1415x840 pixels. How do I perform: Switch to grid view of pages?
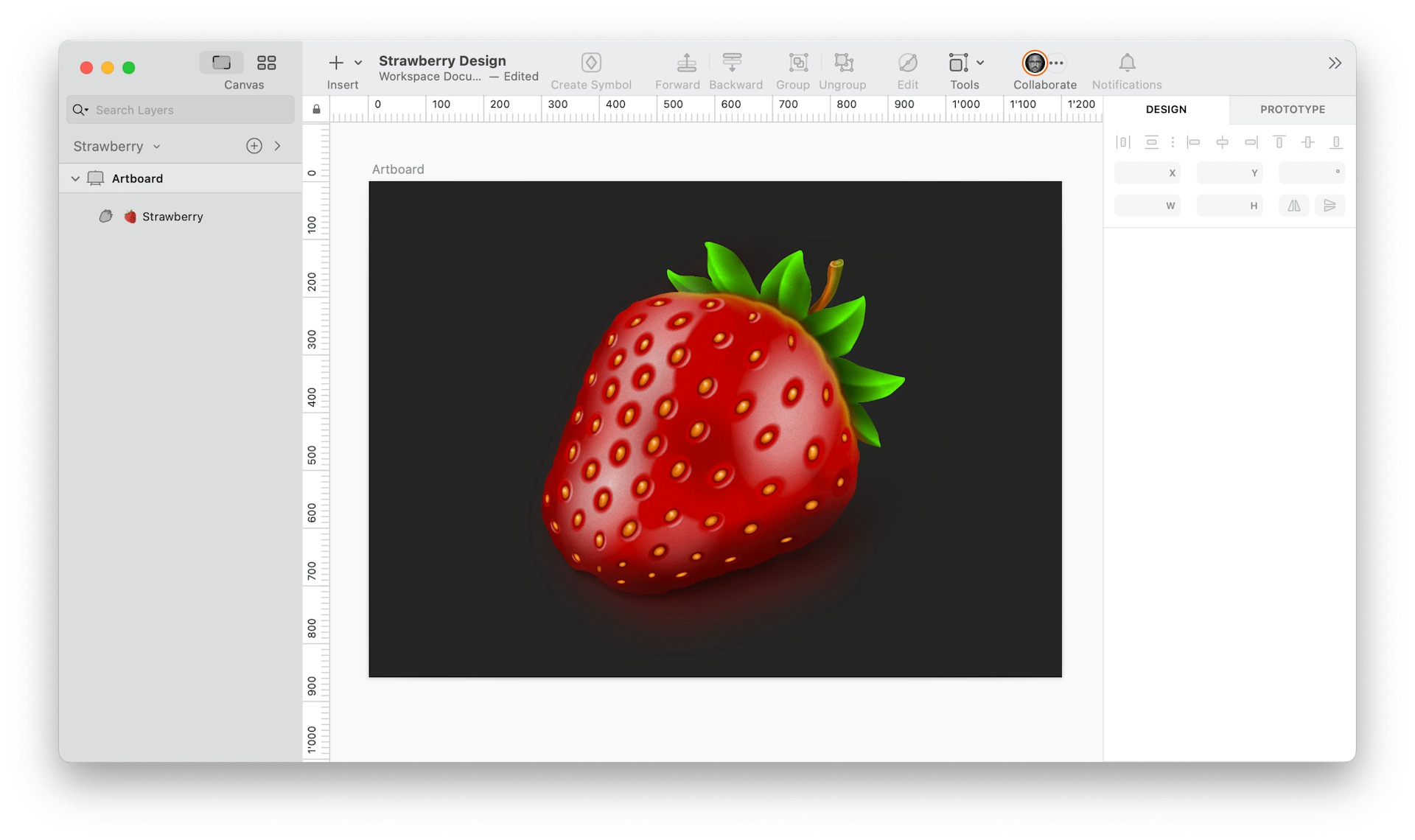pos(266,62)
